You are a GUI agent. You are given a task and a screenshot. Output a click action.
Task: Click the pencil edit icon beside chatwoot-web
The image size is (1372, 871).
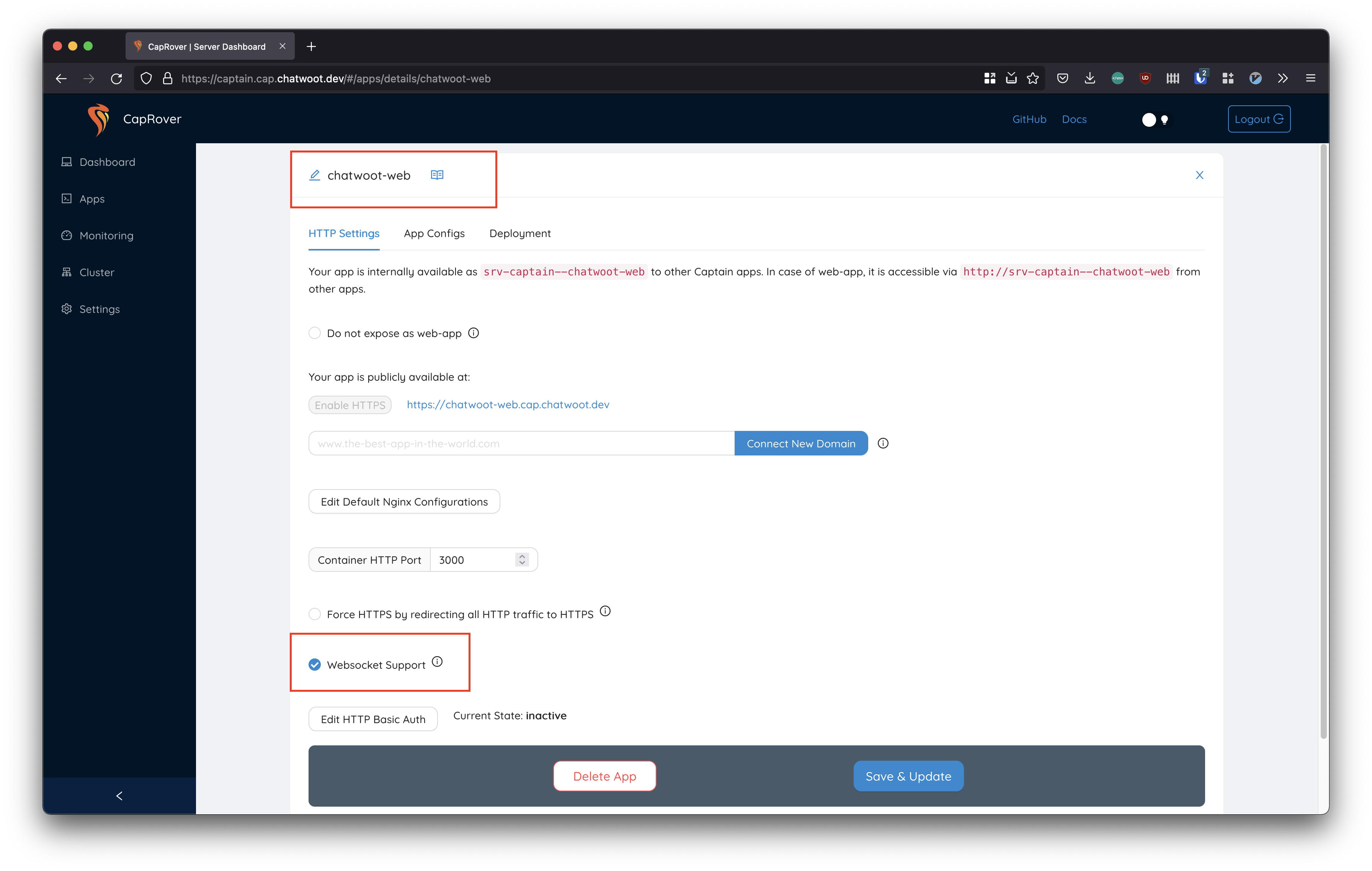(x=315, y=175)
